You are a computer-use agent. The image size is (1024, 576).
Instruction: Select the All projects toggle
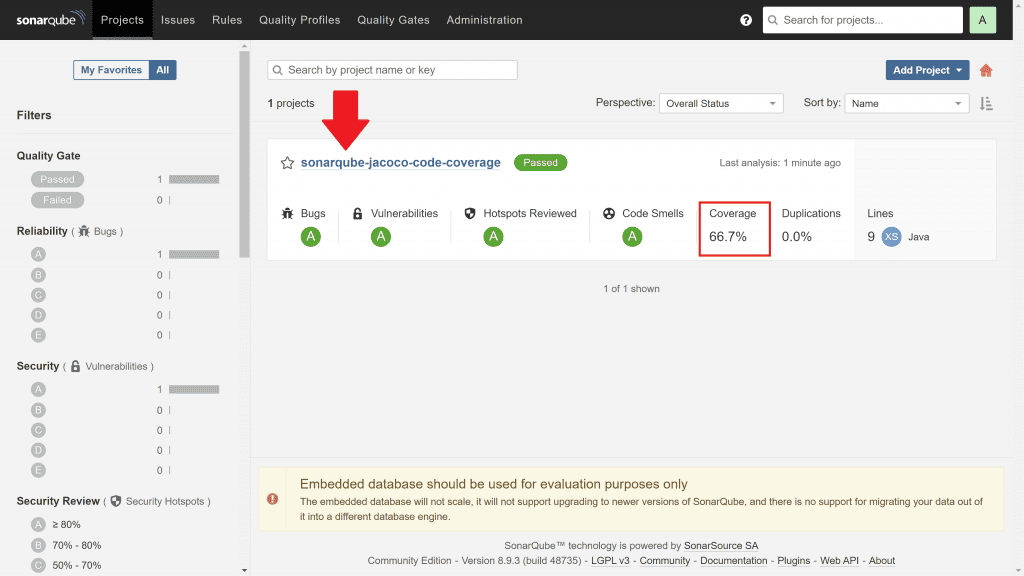162,70
